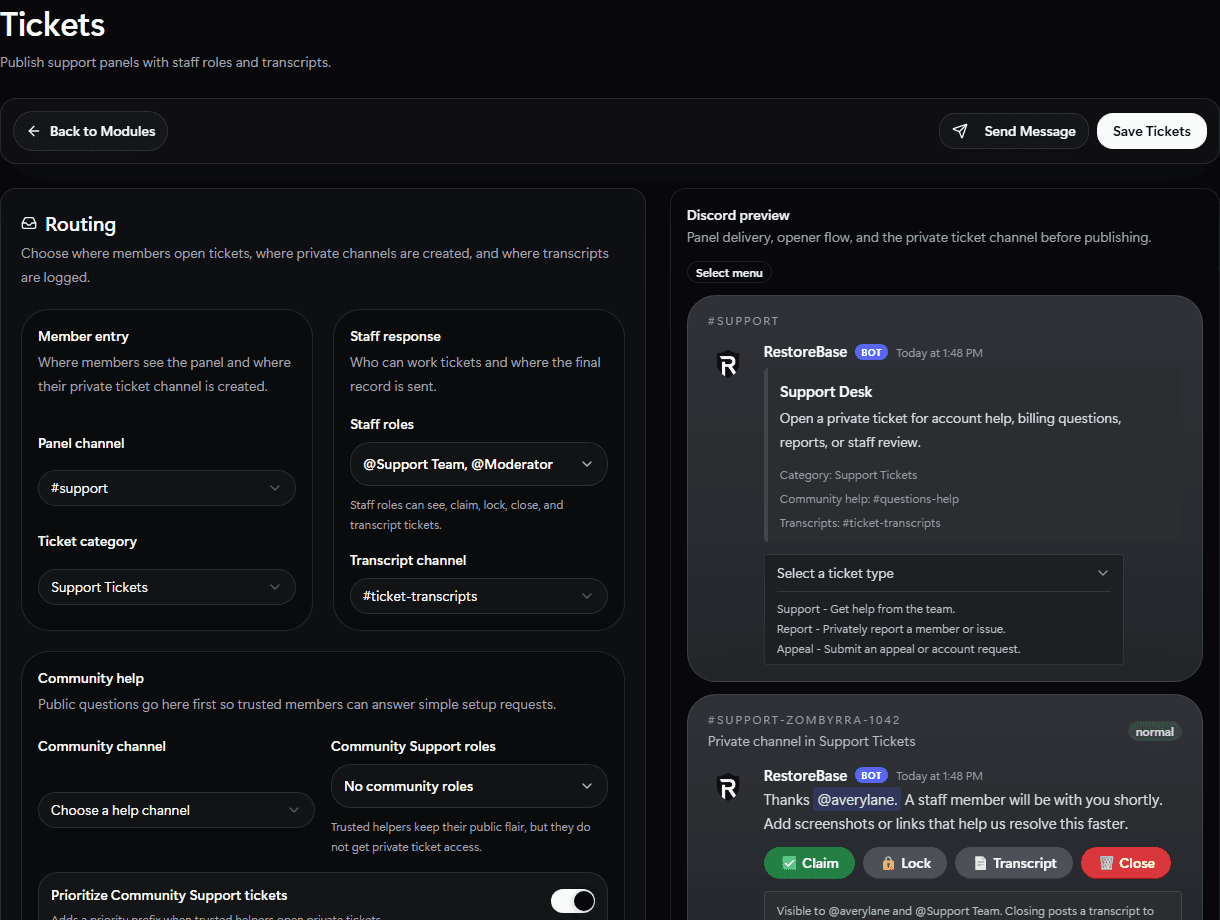Click the Lock button in ticket preview
1220x920 pixels.
tap(905, 863)
